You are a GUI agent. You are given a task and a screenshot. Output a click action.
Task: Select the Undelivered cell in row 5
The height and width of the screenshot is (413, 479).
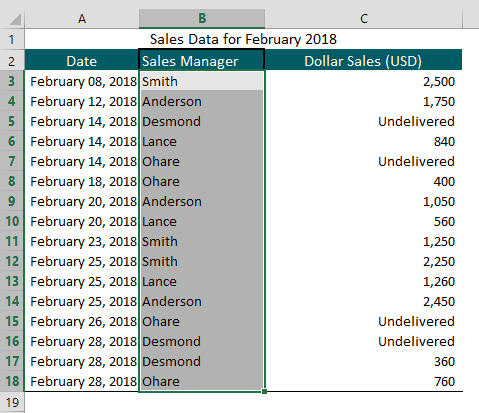coord(363,121)
